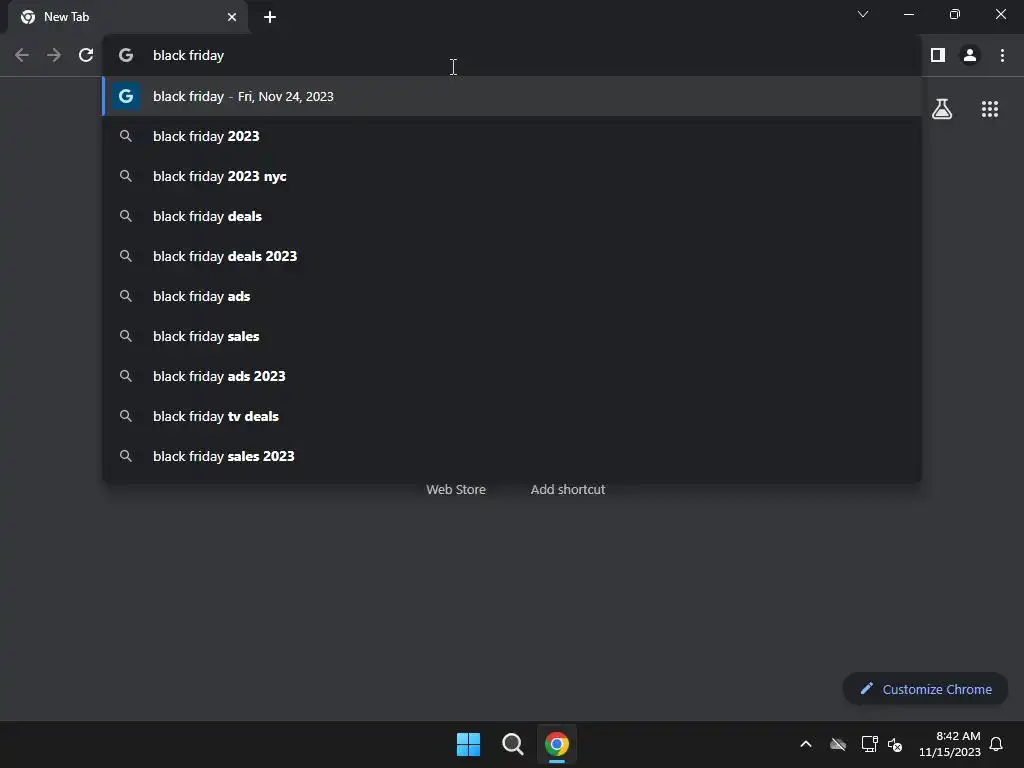Image resolution: width=1024 pixels, height=768 pixels.
Task: Click the muted volume tray icon
Action: [895, 744]
